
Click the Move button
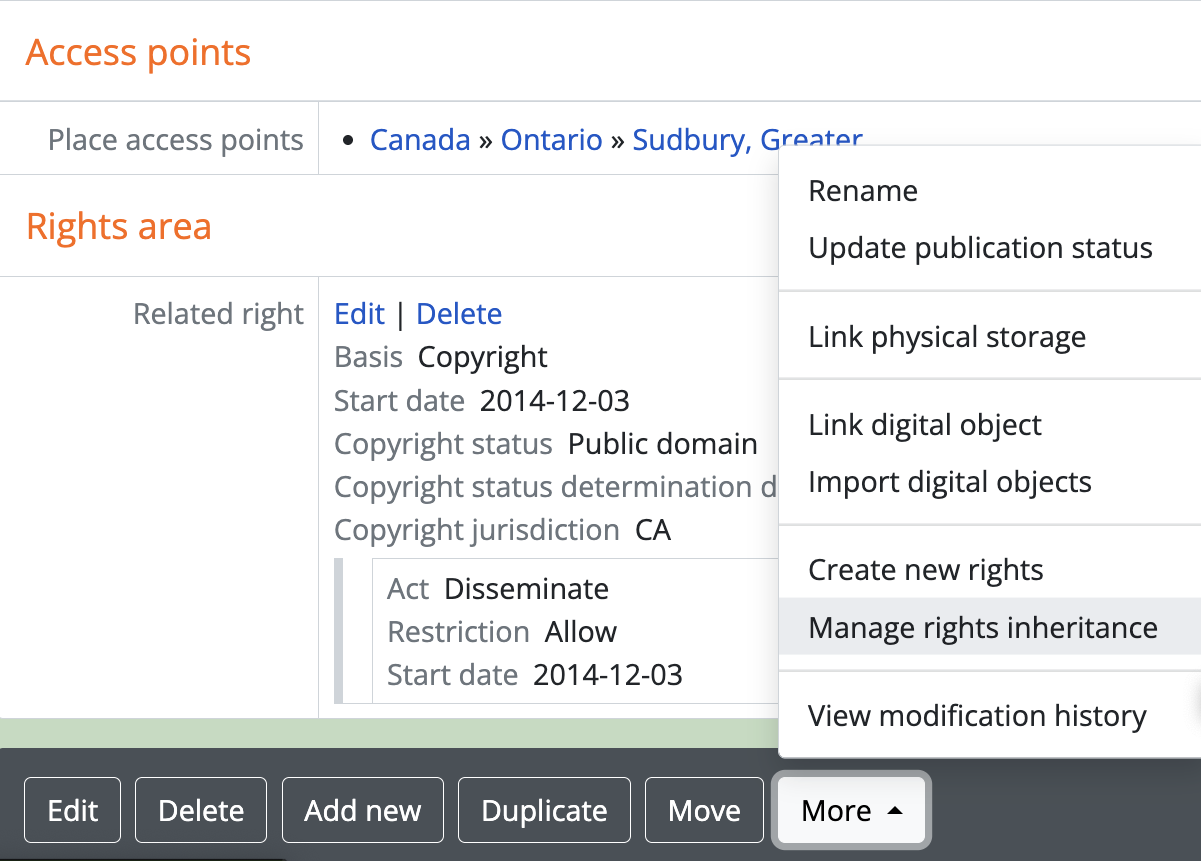pos(704,810)
